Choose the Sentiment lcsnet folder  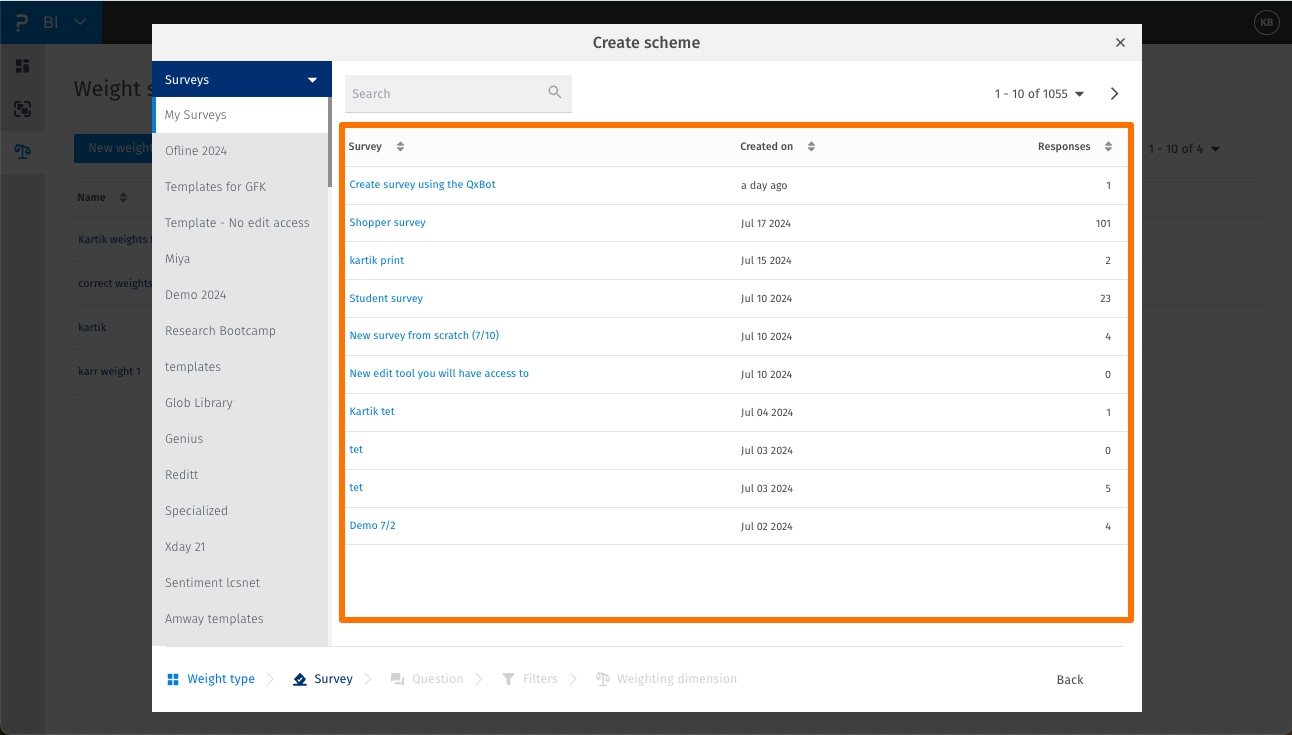point(240,583)
